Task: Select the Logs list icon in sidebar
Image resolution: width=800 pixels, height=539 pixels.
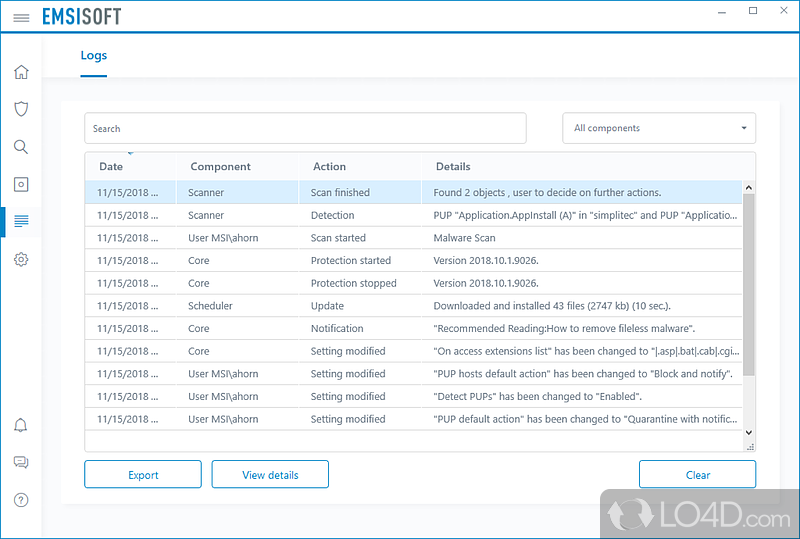Action: (x=21, y=221)
